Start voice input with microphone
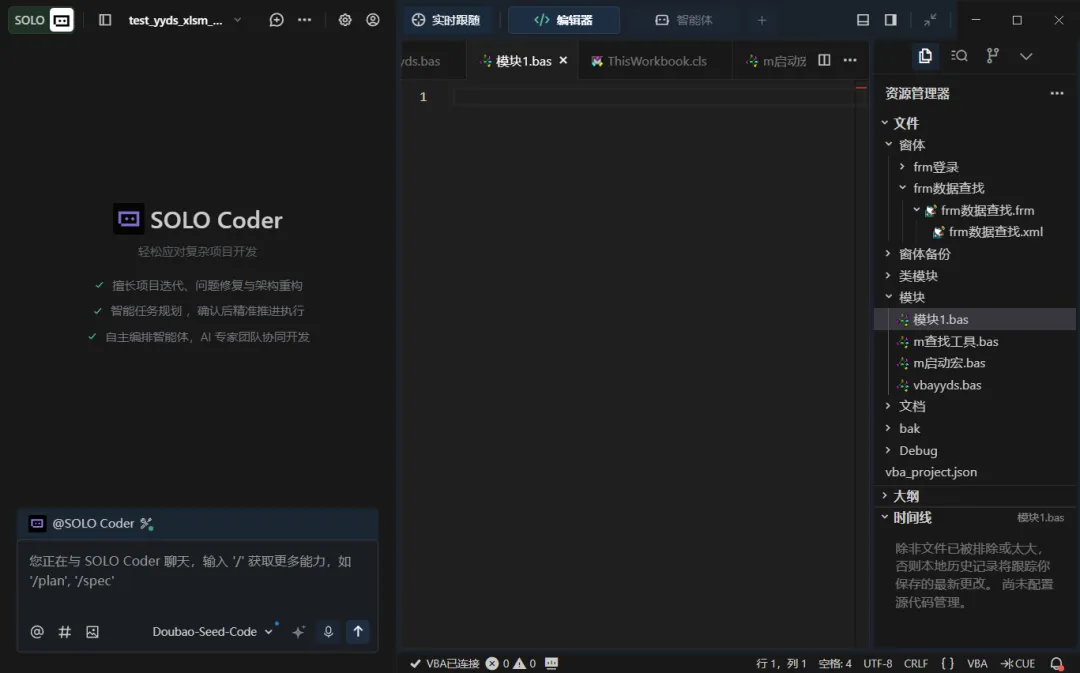 click(329, 632)
